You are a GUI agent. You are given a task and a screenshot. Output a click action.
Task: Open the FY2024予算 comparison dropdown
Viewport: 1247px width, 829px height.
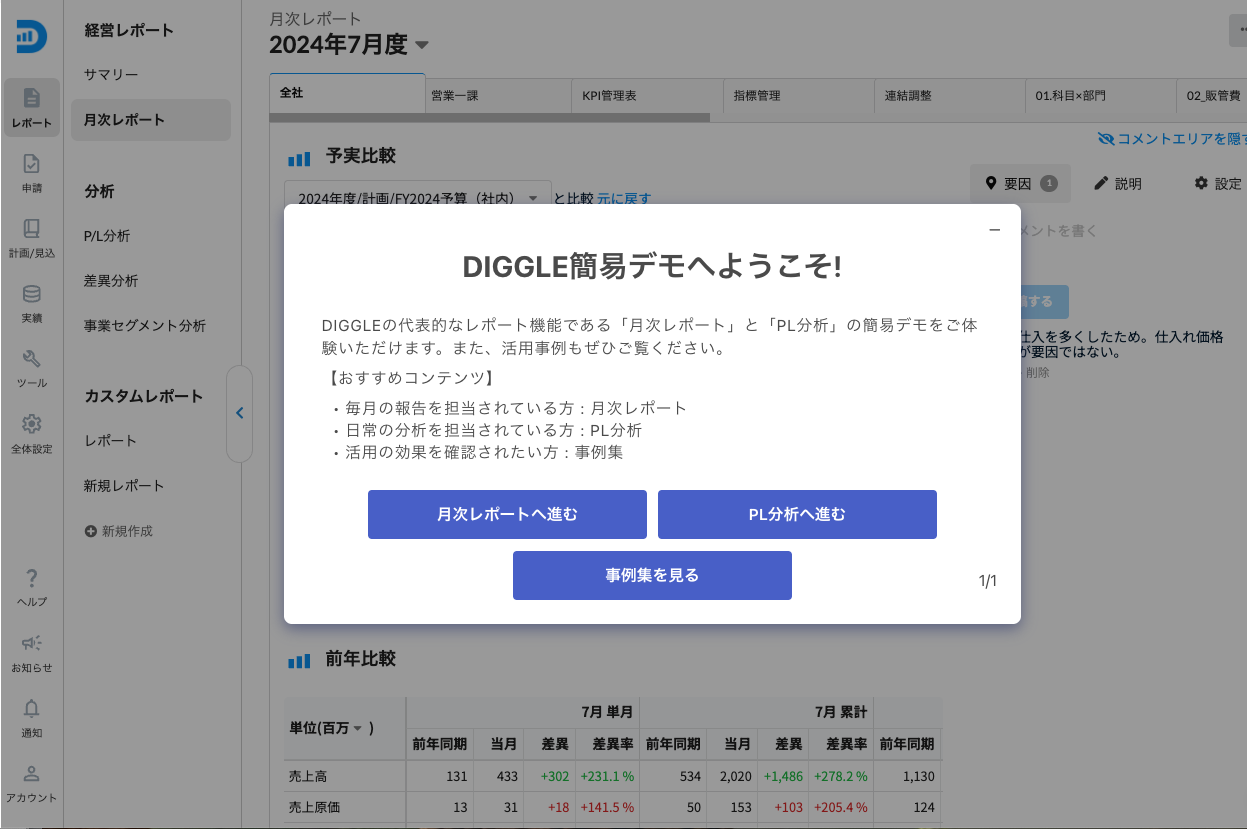418,198
